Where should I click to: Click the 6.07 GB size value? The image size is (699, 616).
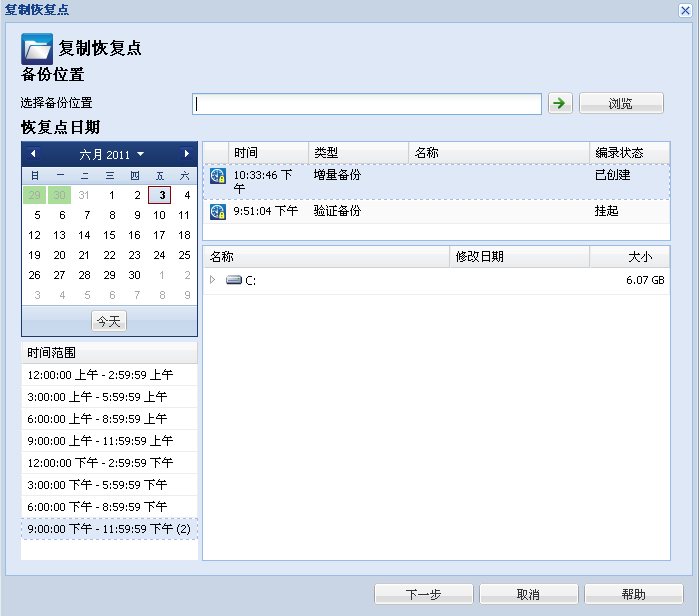645,280
